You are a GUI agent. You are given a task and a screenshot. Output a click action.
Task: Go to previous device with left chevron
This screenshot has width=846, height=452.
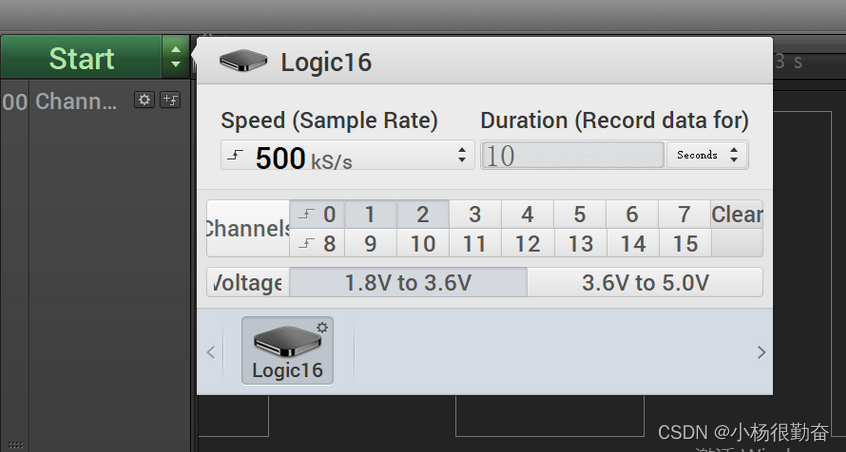(211, 352)
